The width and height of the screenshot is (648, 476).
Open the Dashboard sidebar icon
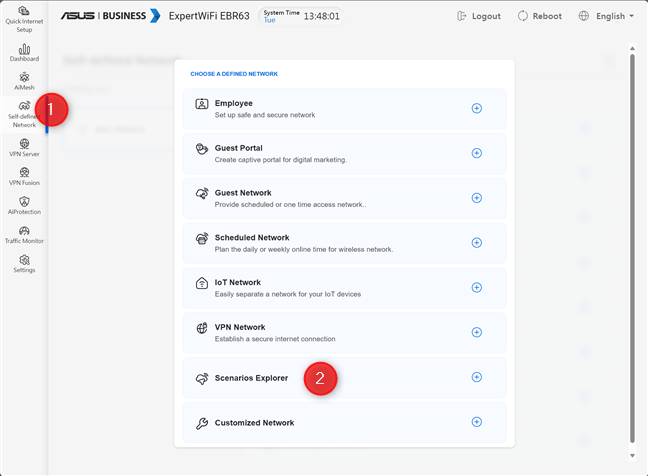tap(24, 52)
